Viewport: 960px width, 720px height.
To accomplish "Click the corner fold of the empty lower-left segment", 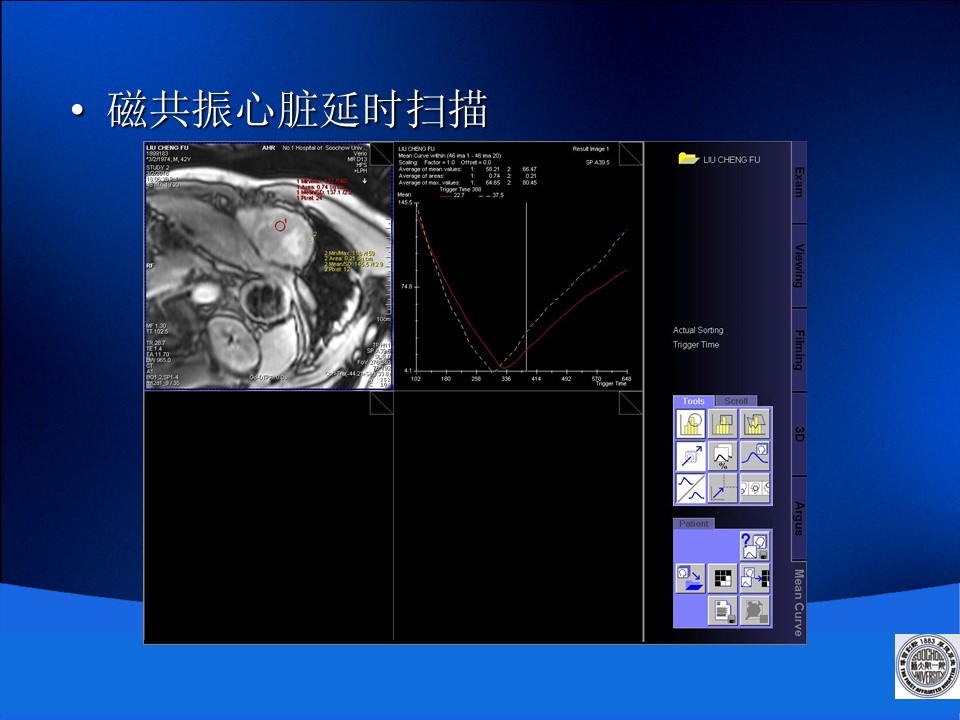I will pyautogui.click(x=381, y=404).
